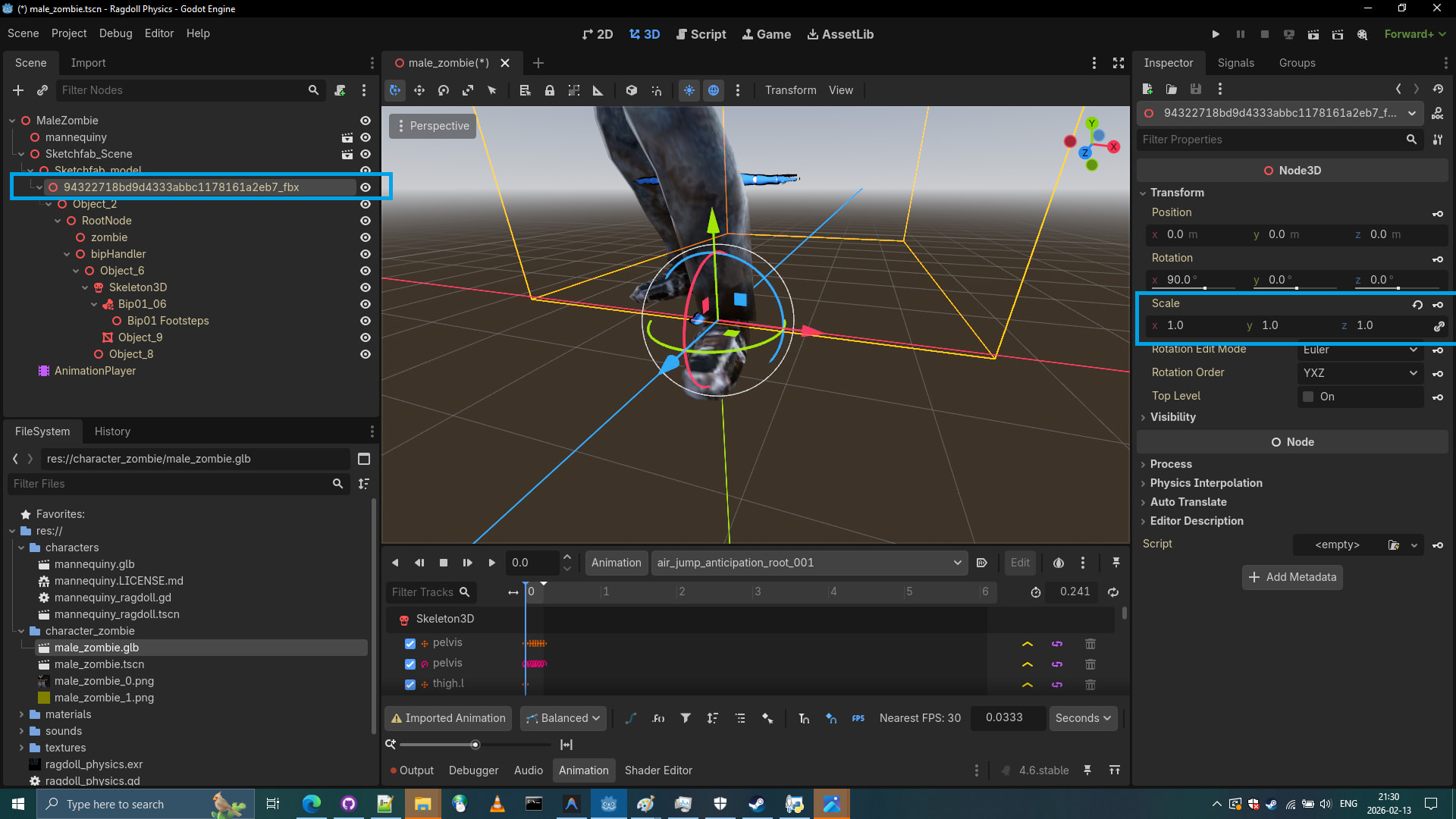The image size is (1456, 819).
Task: Reset Scale property to default
Action: (1417, 304)
